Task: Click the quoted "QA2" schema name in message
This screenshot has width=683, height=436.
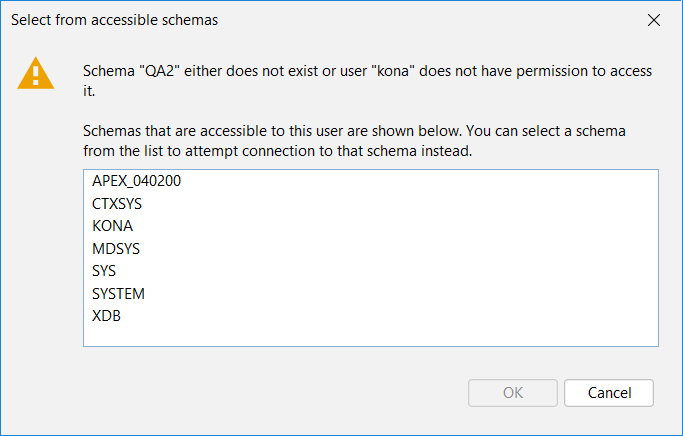Action: pyautogui.click(x=159, y=71)
